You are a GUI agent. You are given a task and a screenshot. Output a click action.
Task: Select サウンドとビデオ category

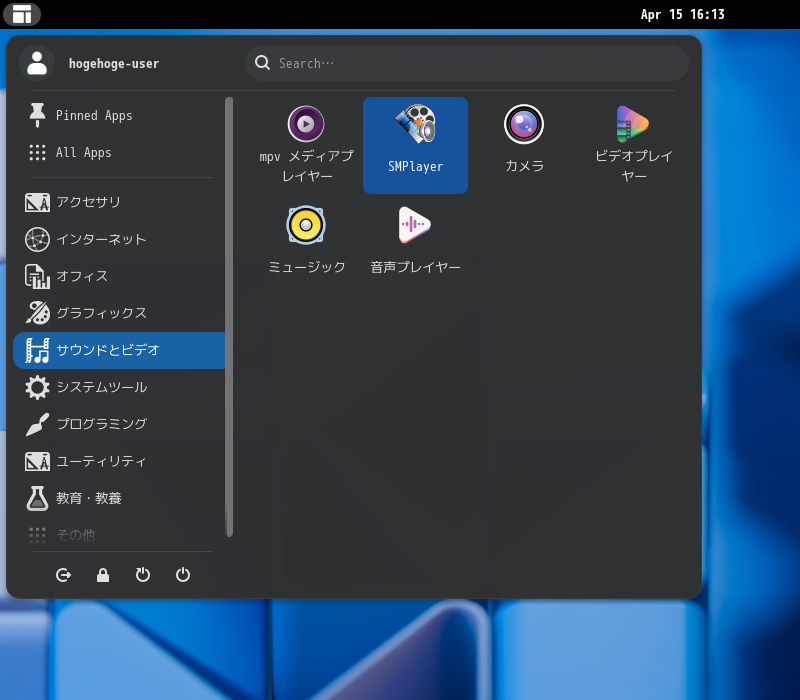point(119,350)
